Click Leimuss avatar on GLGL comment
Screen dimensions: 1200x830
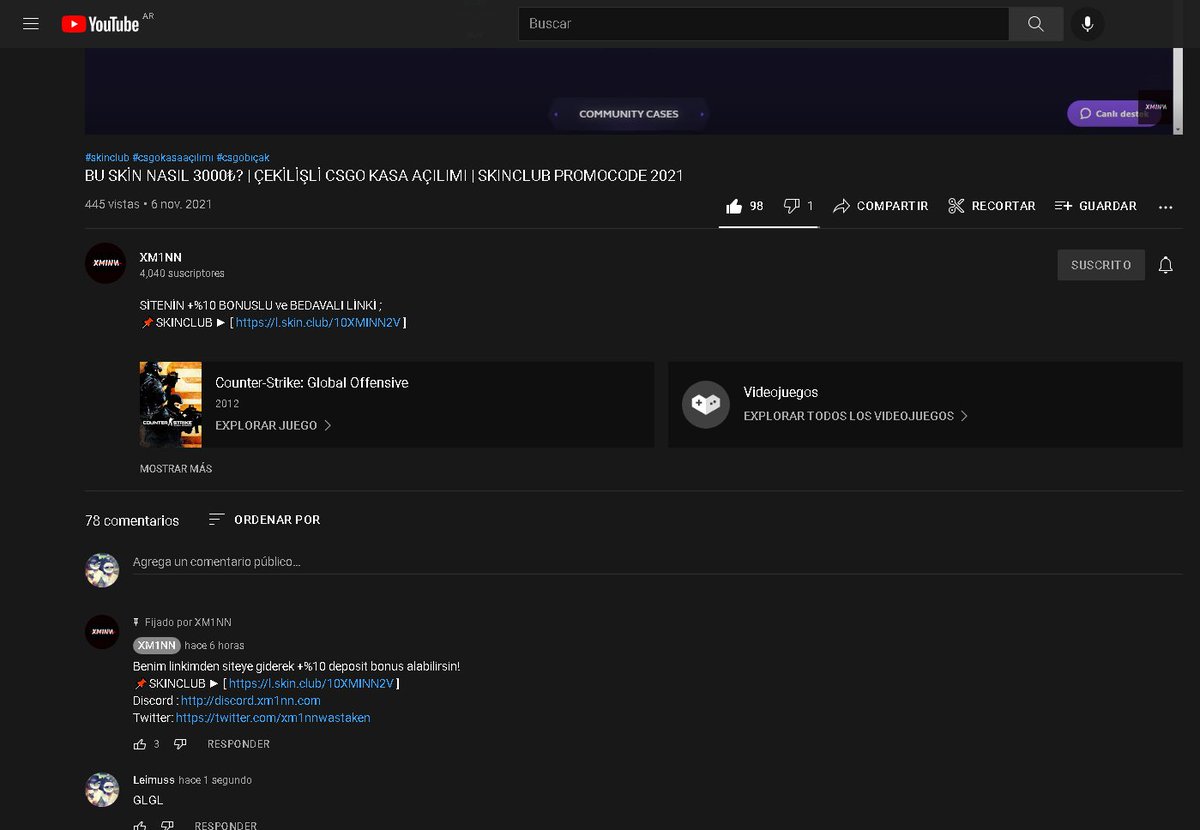pos(102,790)
